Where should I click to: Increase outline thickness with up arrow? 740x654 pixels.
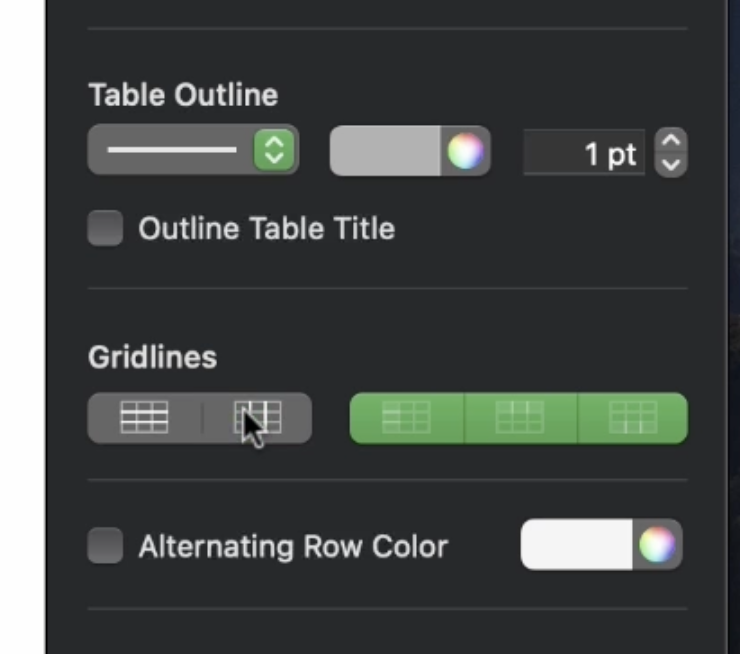671,140
